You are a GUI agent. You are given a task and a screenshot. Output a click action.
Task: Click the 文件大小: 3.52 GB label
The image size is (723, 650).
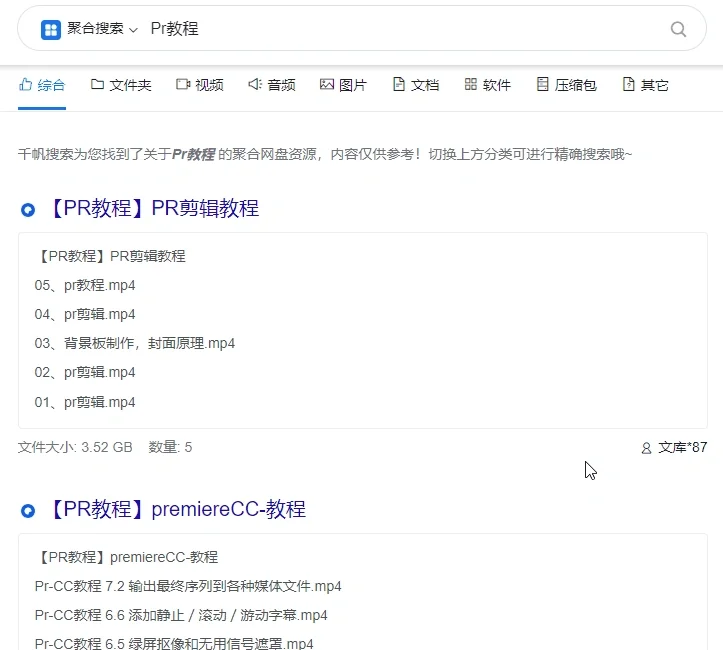click(75, 447)
